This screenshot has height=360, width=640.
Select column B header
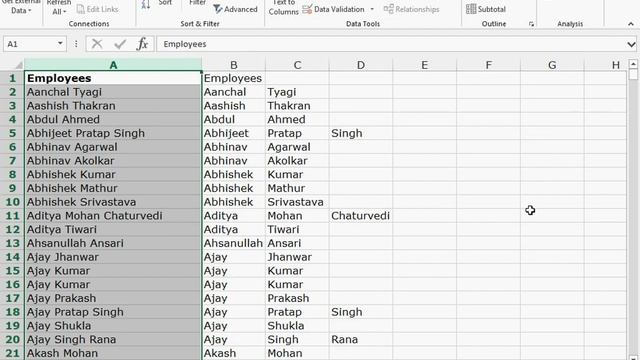pos(233,65)
